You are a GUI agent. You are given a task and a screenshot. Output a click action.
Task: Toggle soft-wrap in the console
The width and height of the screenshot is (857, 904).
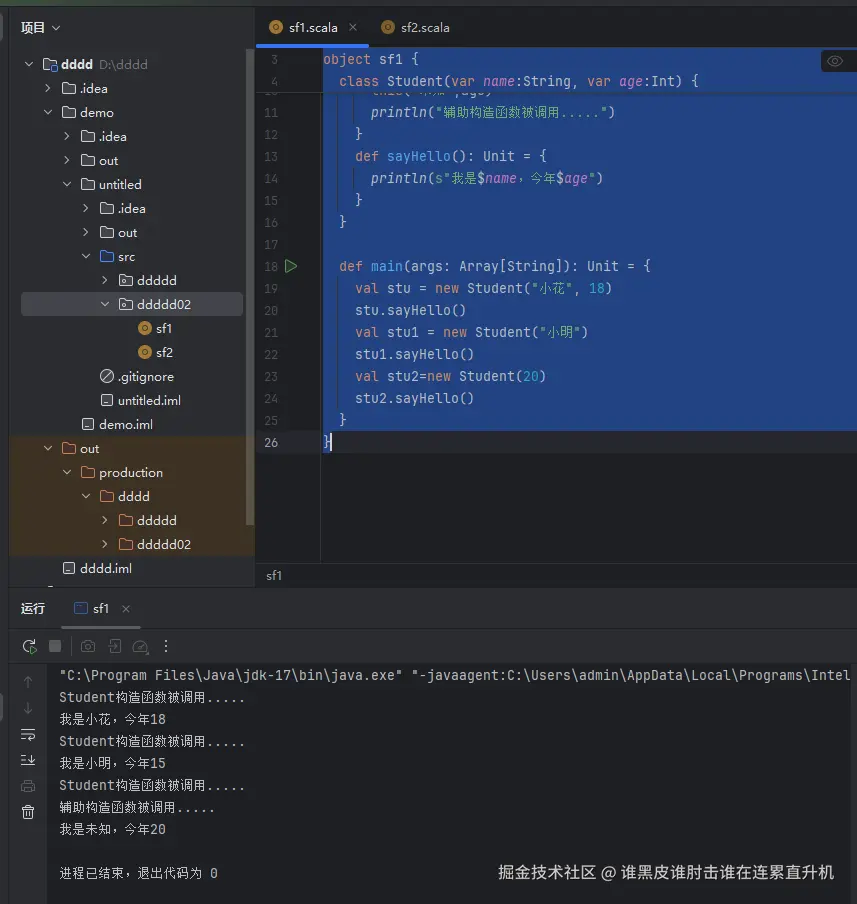click(28, 733)
